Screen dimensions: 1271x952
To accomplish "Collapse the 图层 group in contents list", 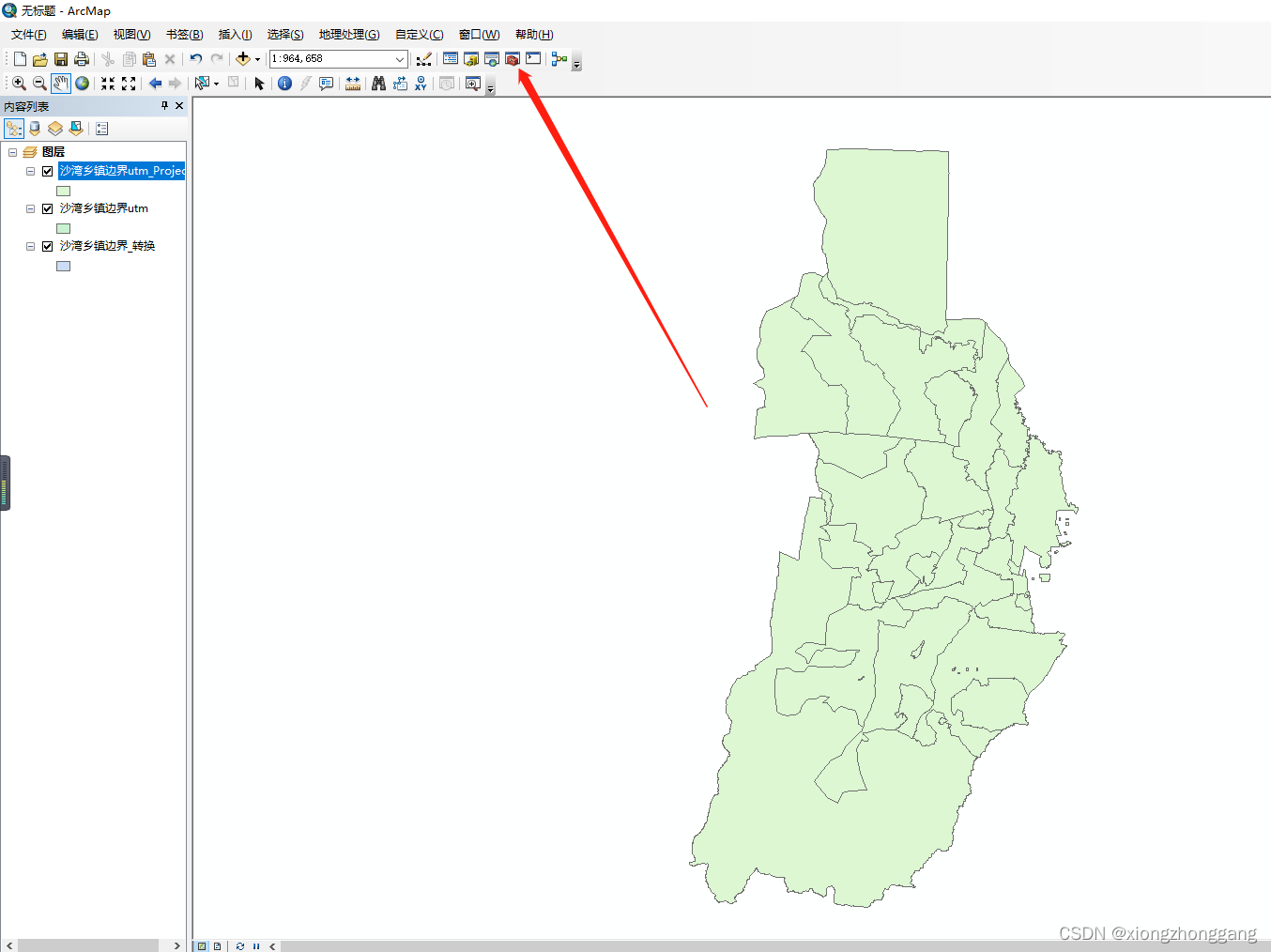I will pyautogui.click(x=13, y=151).
